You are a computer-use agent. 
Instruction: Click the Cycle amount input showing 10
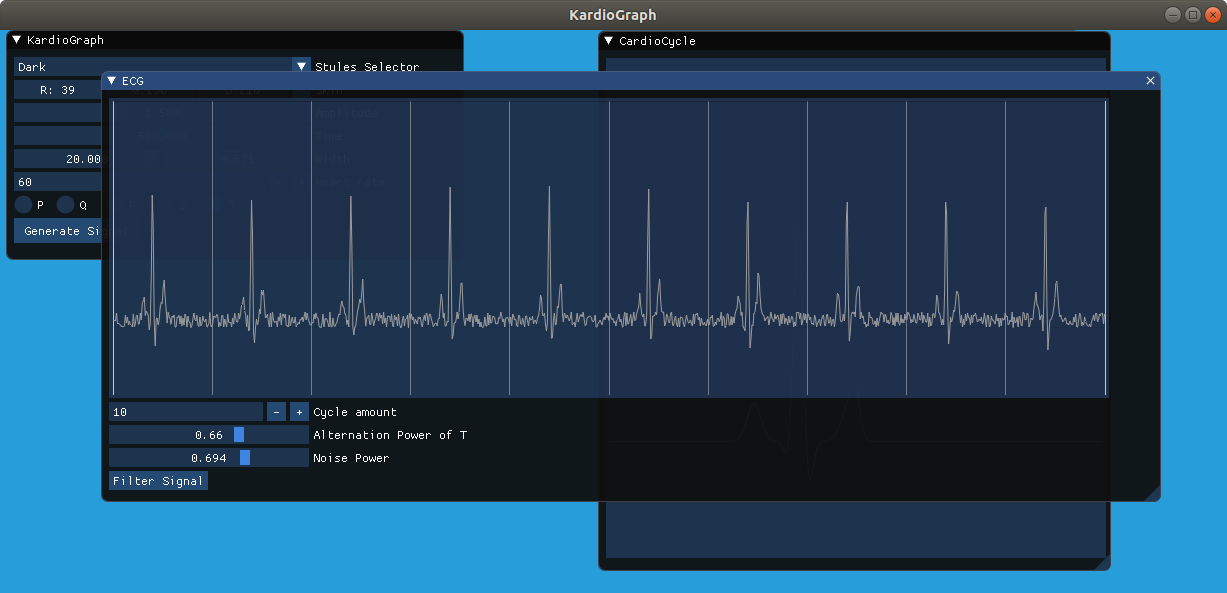pos(185,411)
